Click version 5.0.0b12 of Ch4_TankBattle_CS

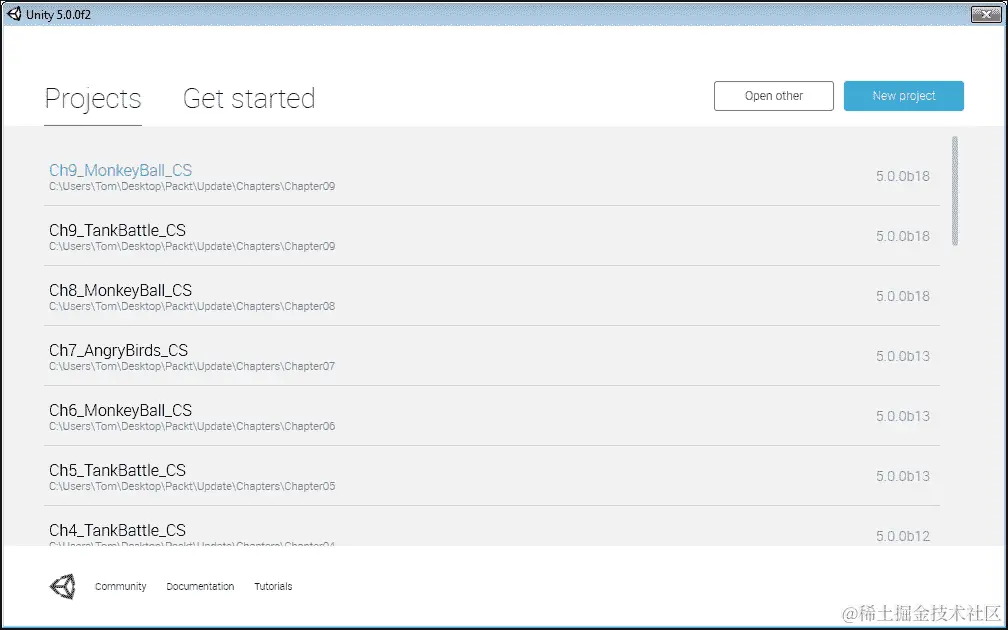tap(903, 536)
